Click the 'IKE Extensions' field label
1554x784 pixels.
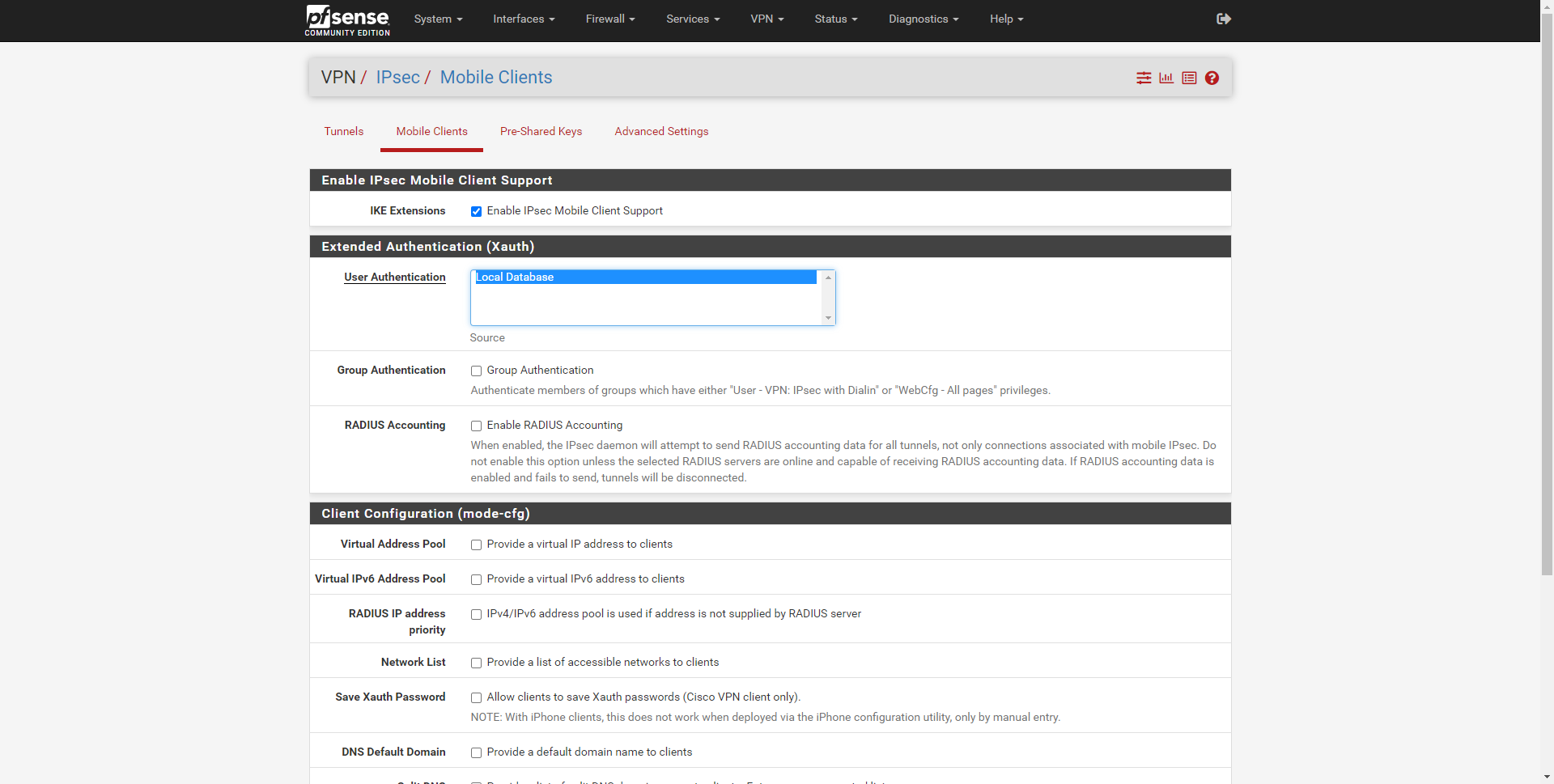coord(408,211)
